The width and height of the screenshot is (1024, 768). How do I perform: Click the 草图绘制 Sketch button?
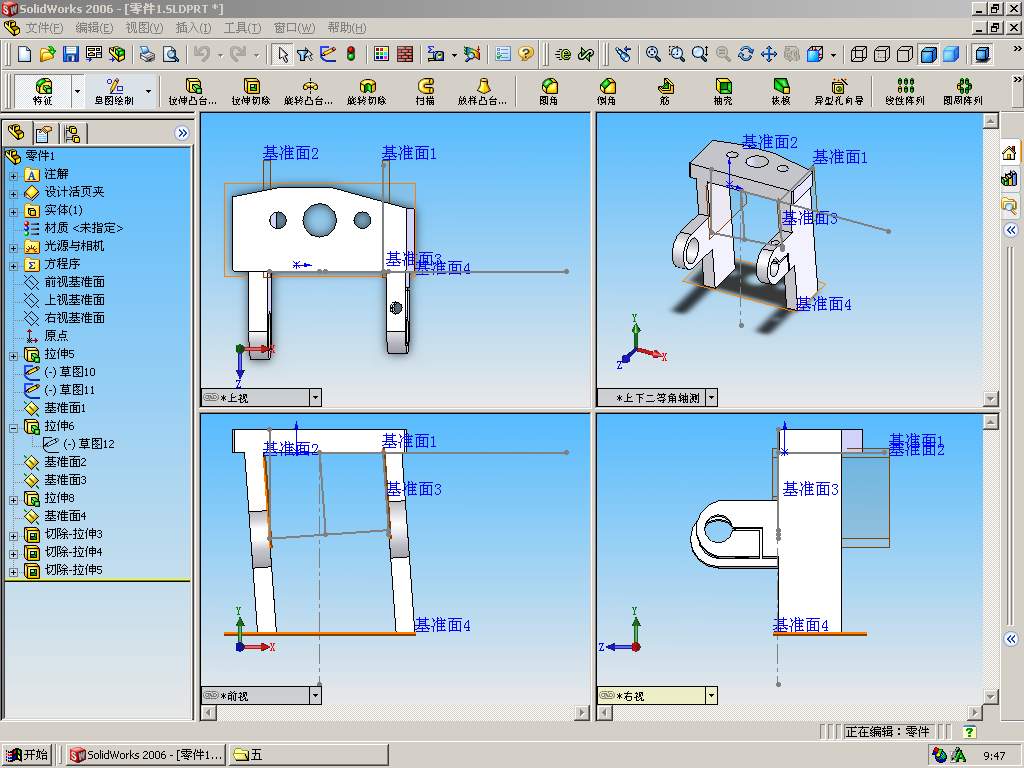114,91
